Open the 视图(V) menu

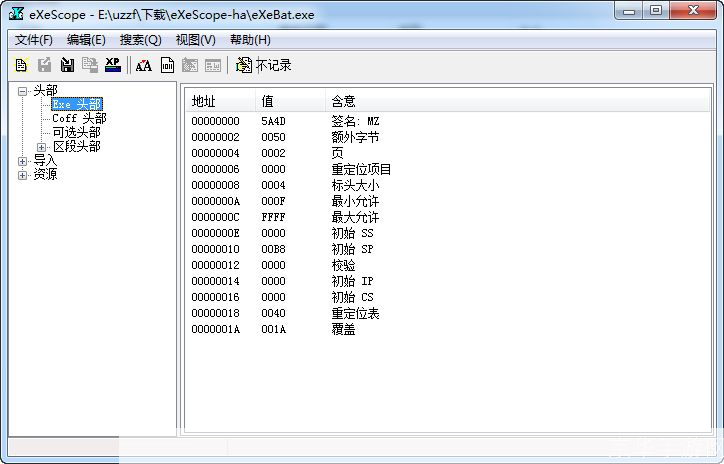click(x=195, y=40)
